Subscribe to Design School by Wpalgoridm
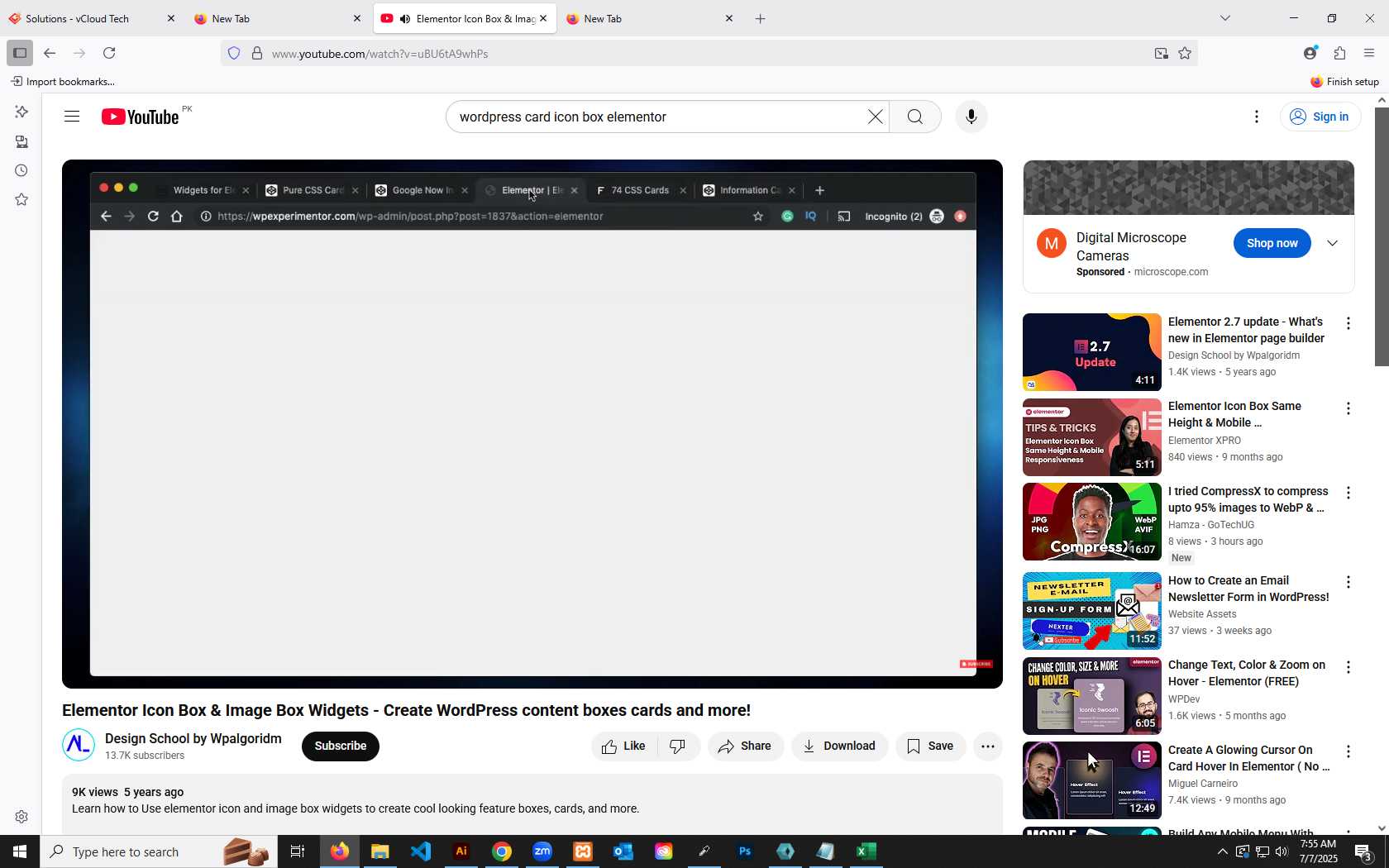Viewport: 1389px width, 868px height. click(x=341, y=746)
